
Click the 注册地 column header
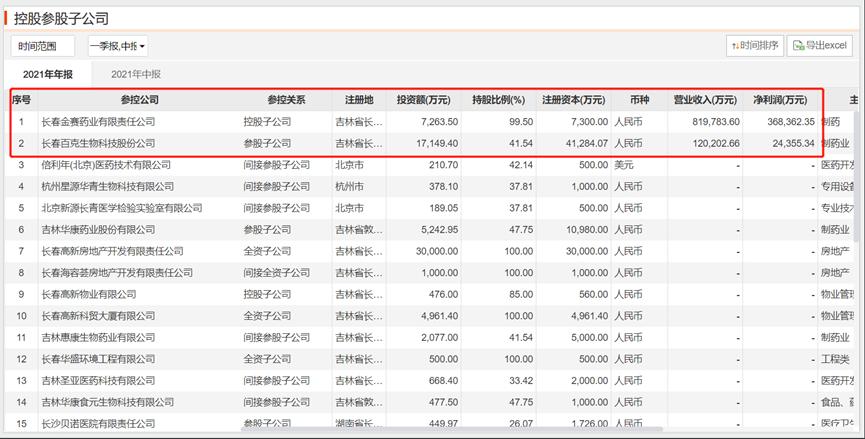359,100
